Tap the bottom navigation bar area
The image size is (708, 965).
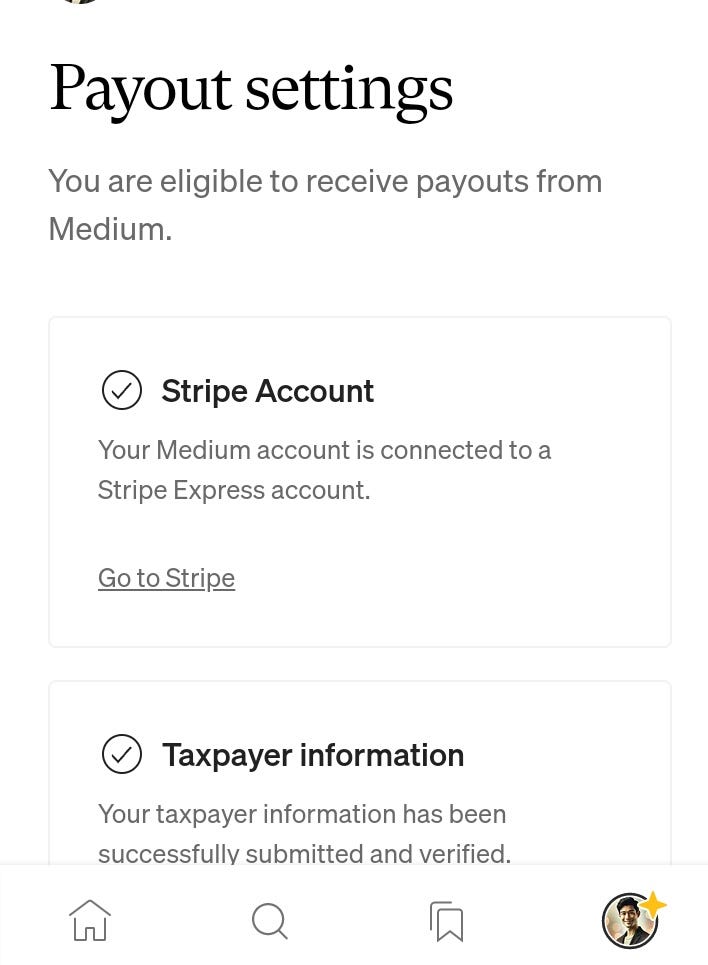(x=354, y=920)
